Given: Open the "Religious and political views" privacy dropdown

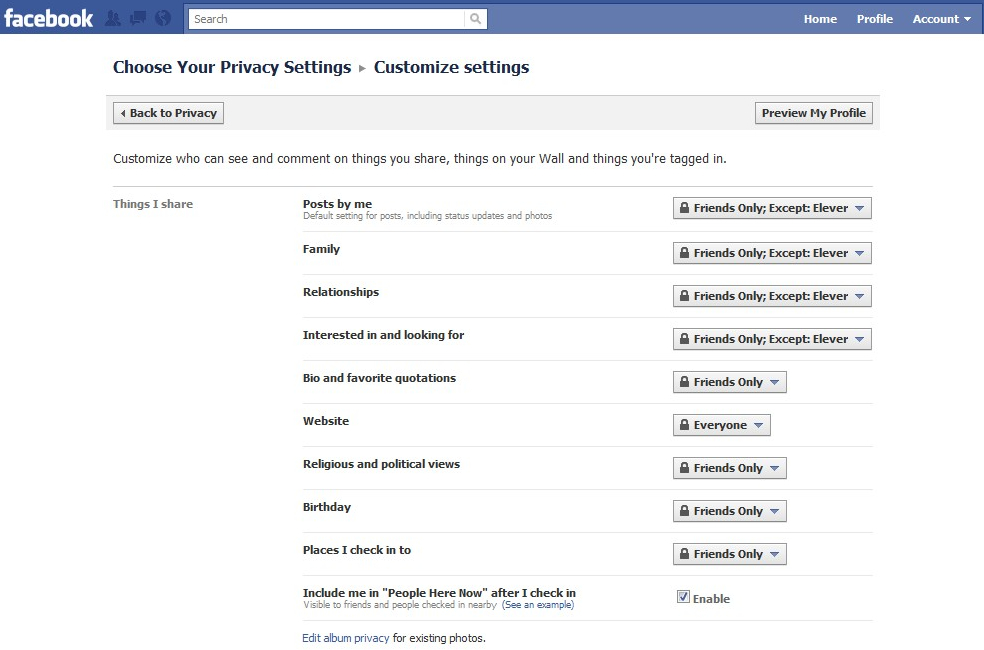Looking at the screenshot, I should pyautogui.click(x=729, y=468).
